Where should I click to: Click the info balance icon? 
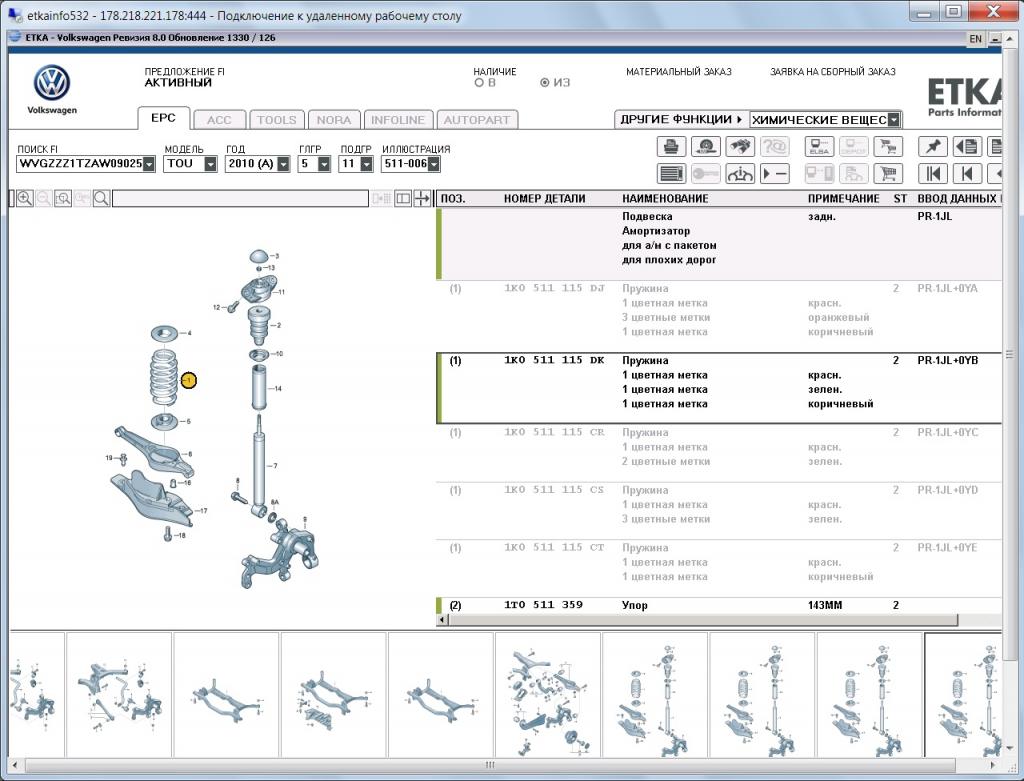click(x=739, y=174)
